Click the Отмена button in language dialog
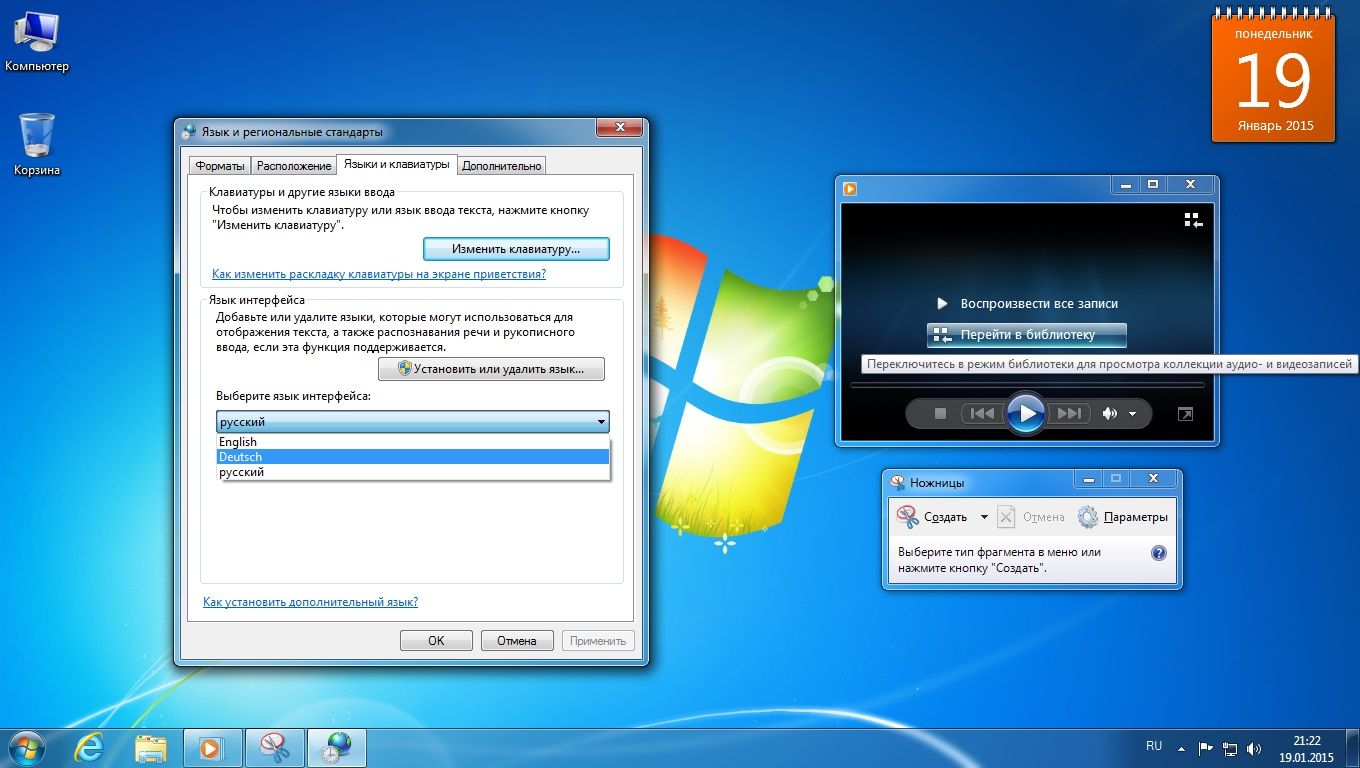1360x768 pixels. click(517, 641)
